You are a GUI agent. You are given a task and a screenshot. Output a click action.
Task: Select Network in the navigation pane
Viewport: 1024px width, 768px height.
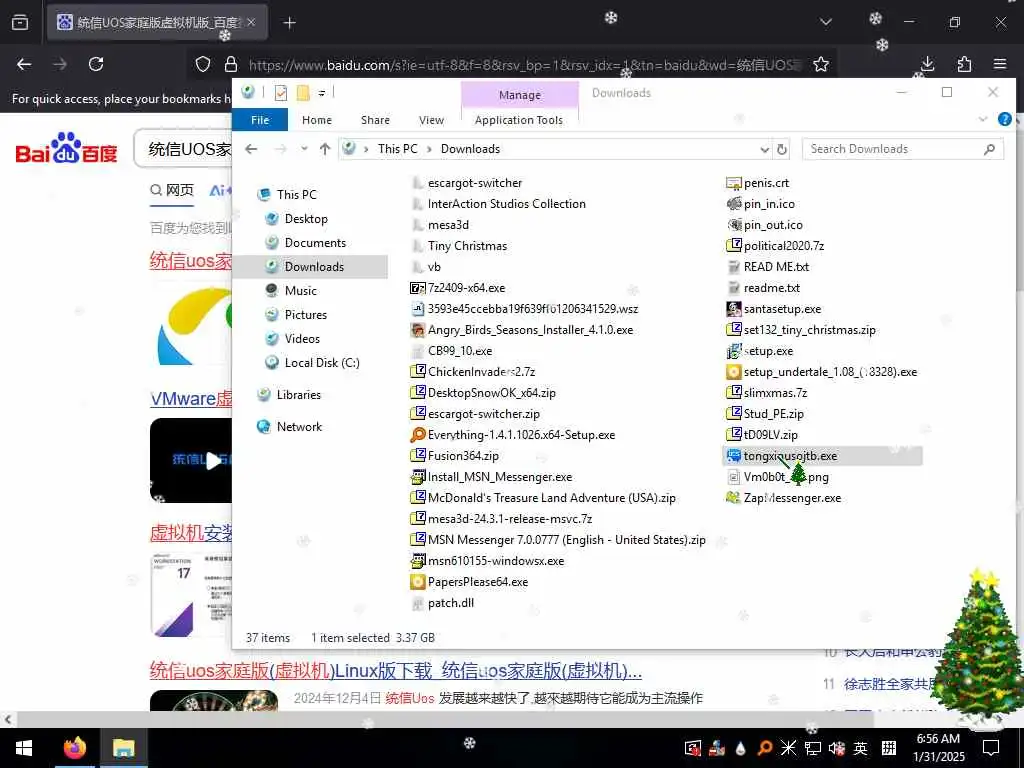(x=299, y=427)
